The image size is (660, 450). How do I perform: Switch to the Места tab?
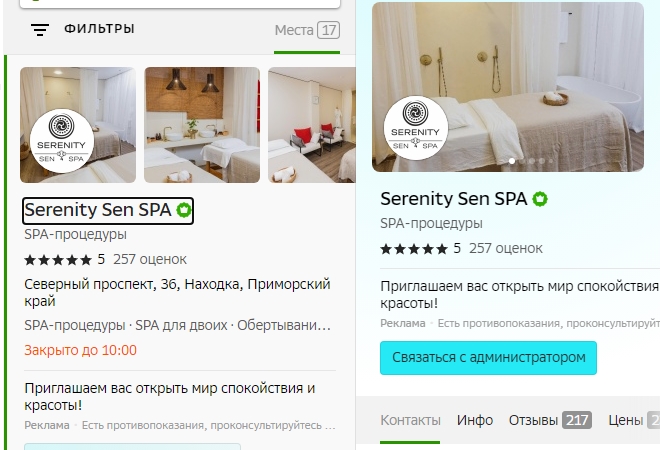(307, 30)
